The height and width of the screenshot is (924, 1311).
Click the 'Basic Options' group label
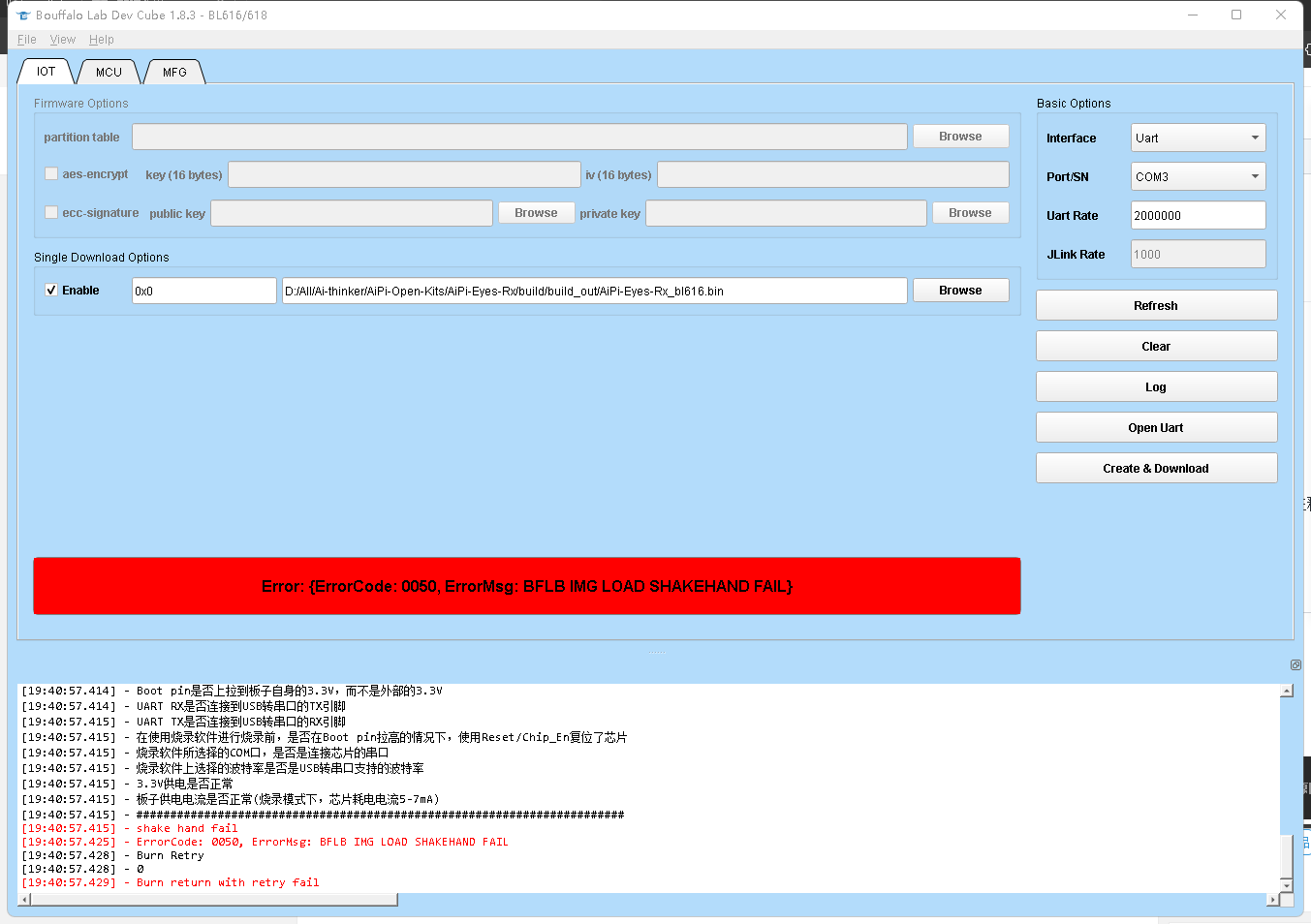tap(1074, 104)
